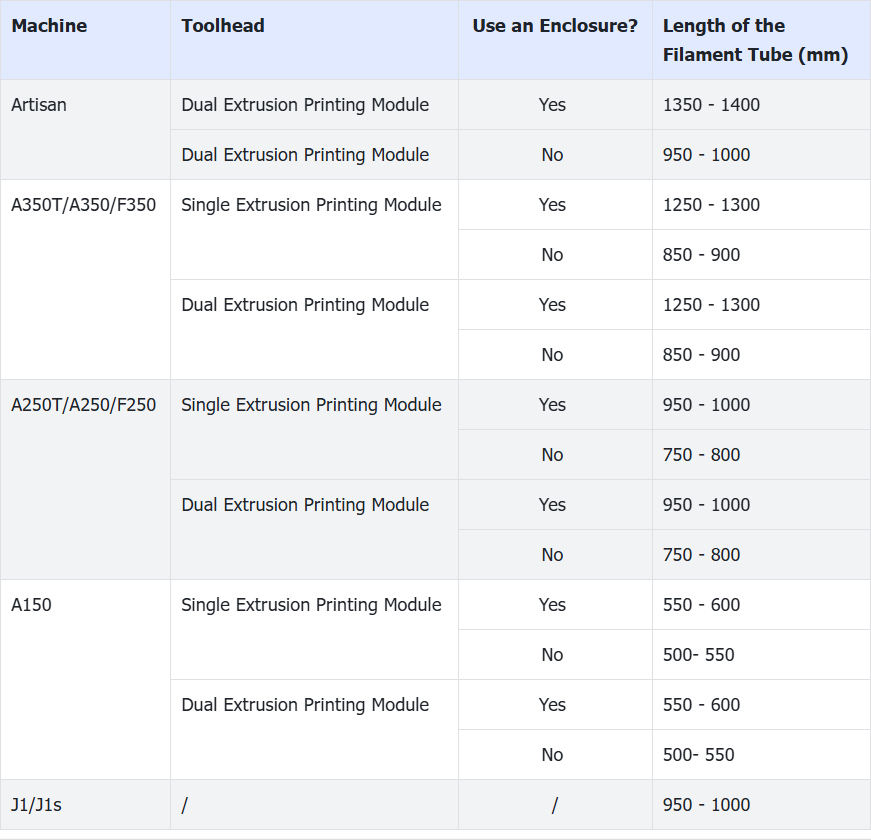Select Single Extrusion Printing Module for A150
871x840 pixels.
click(x=311, y=605)
